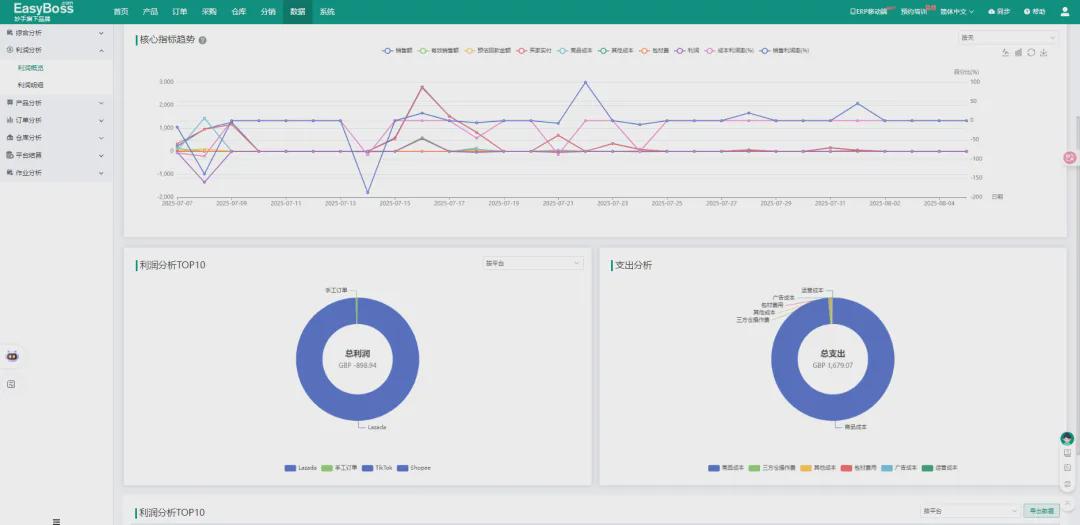The image size is (1080, 525).
Task: Select 利润概览 in the sidebar
Action: click(30, 68)
